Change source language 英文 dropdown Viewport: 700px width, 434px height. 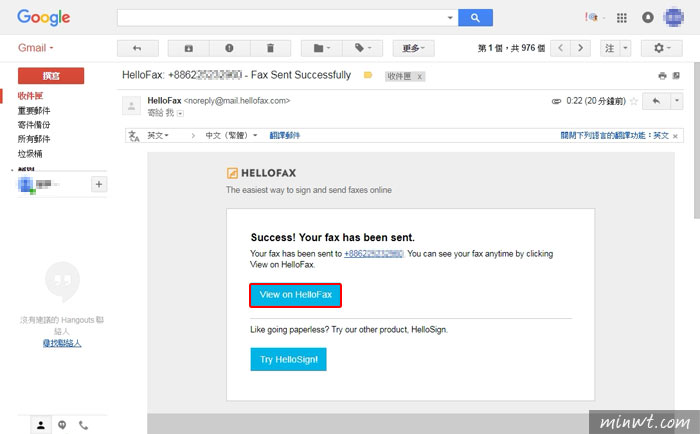pos(158,135)
